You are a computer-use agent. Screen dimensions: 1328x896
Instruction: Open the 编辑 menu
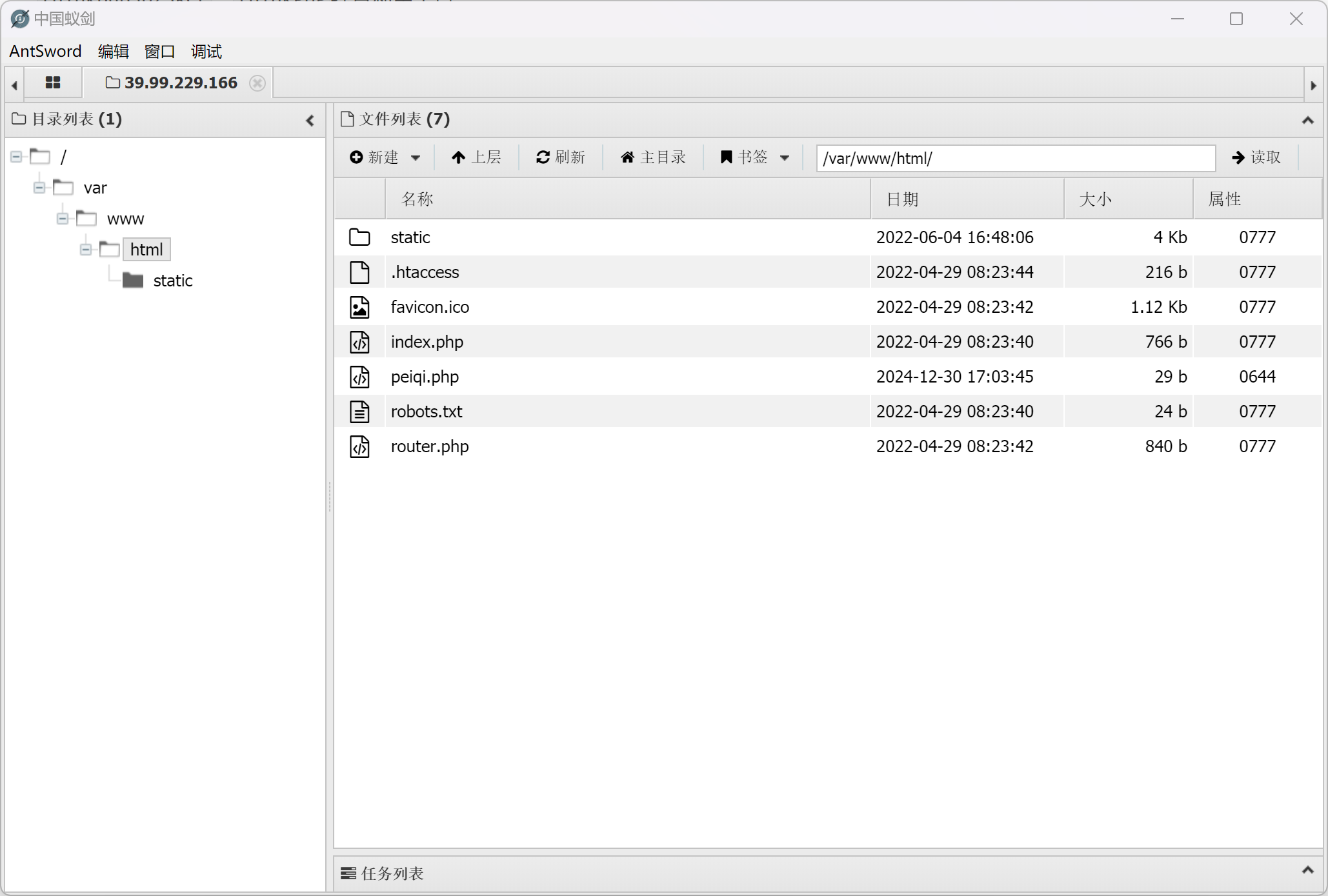(x=113, y=51)
